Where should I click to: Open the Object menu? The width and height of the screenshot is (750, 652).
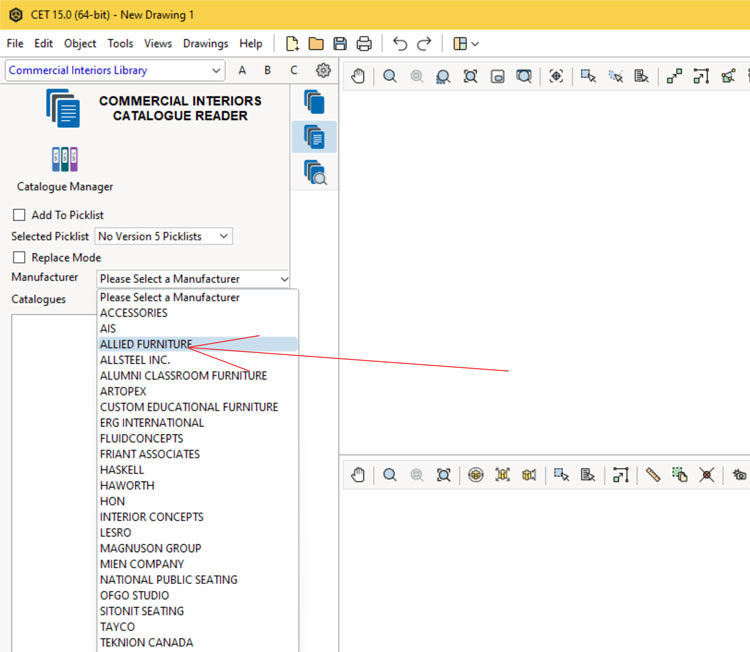(80, 44)
